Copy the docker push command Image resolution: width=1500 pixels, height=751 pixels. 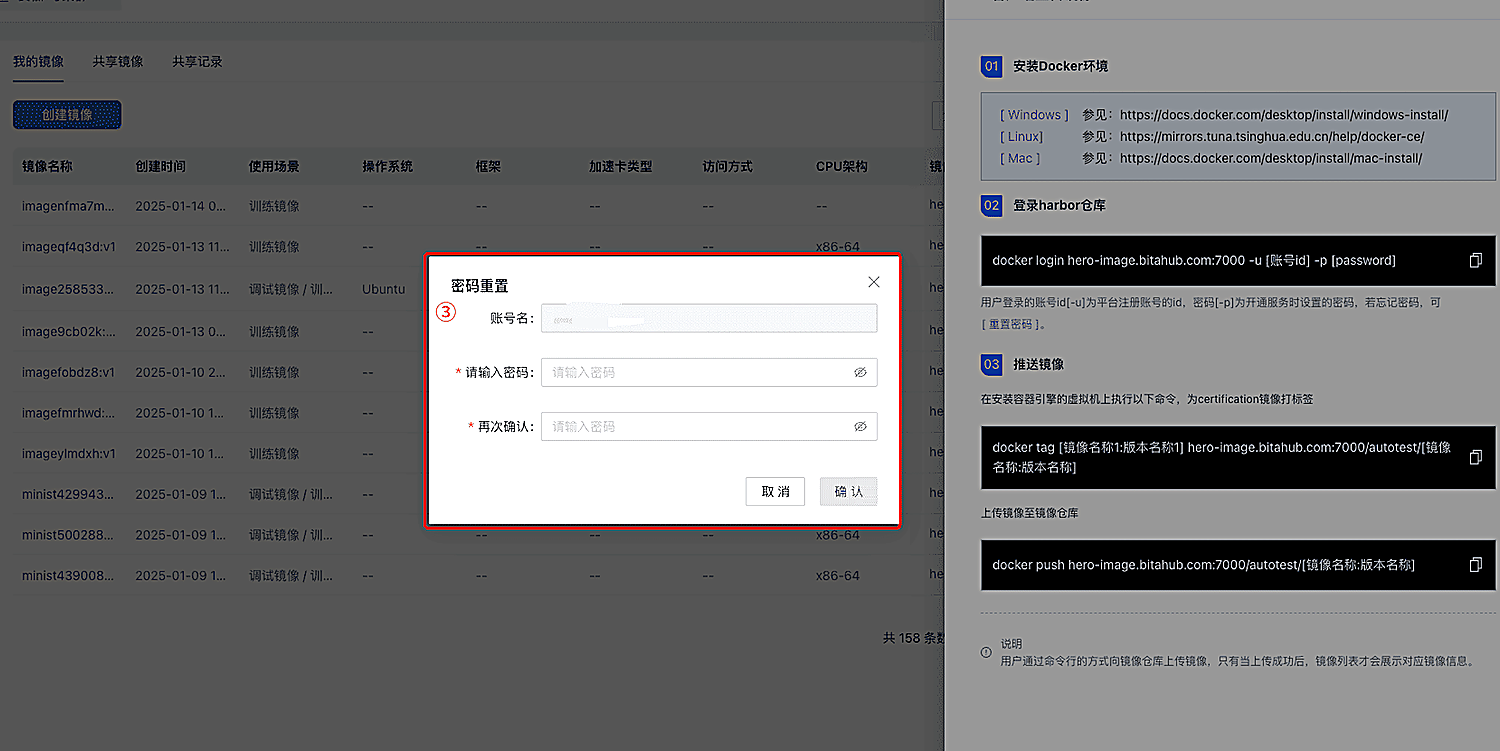(1475, 565)
